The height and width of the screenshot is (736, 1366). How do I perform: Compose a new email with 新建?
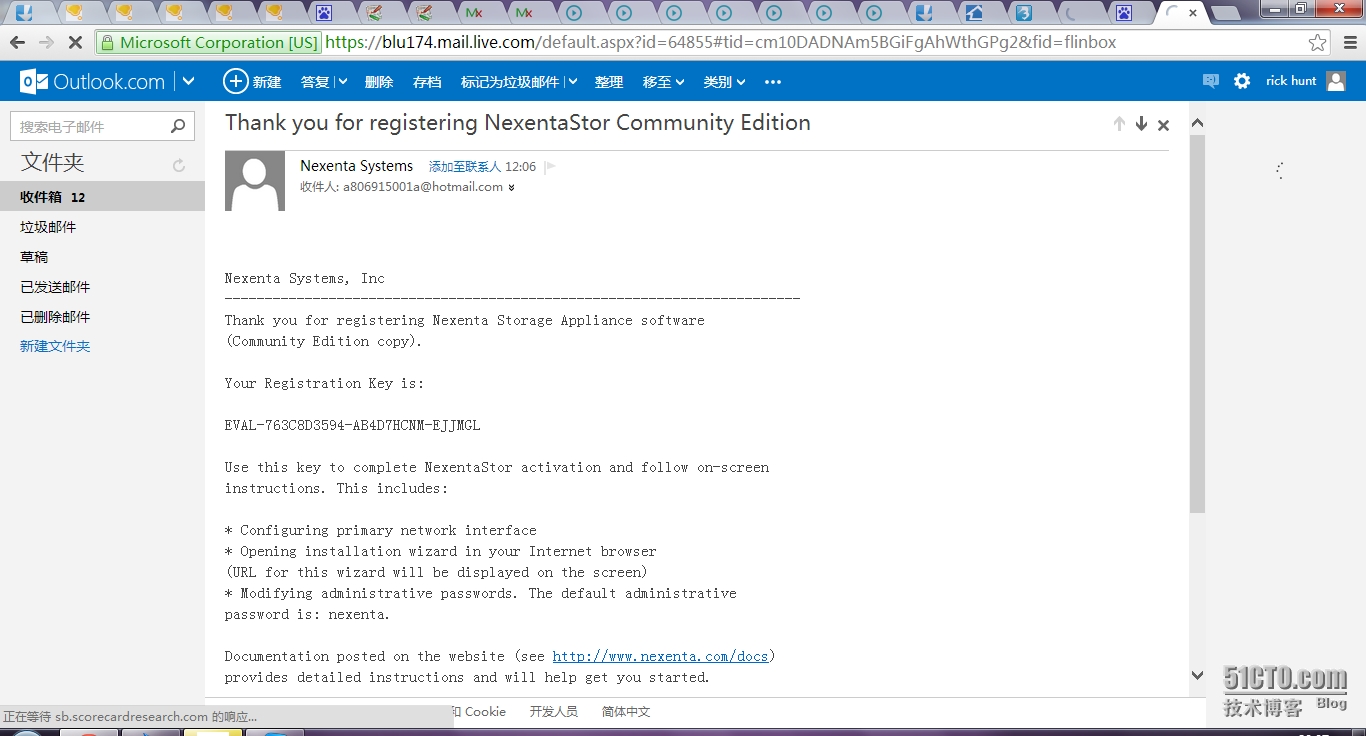tap(252, 82)
